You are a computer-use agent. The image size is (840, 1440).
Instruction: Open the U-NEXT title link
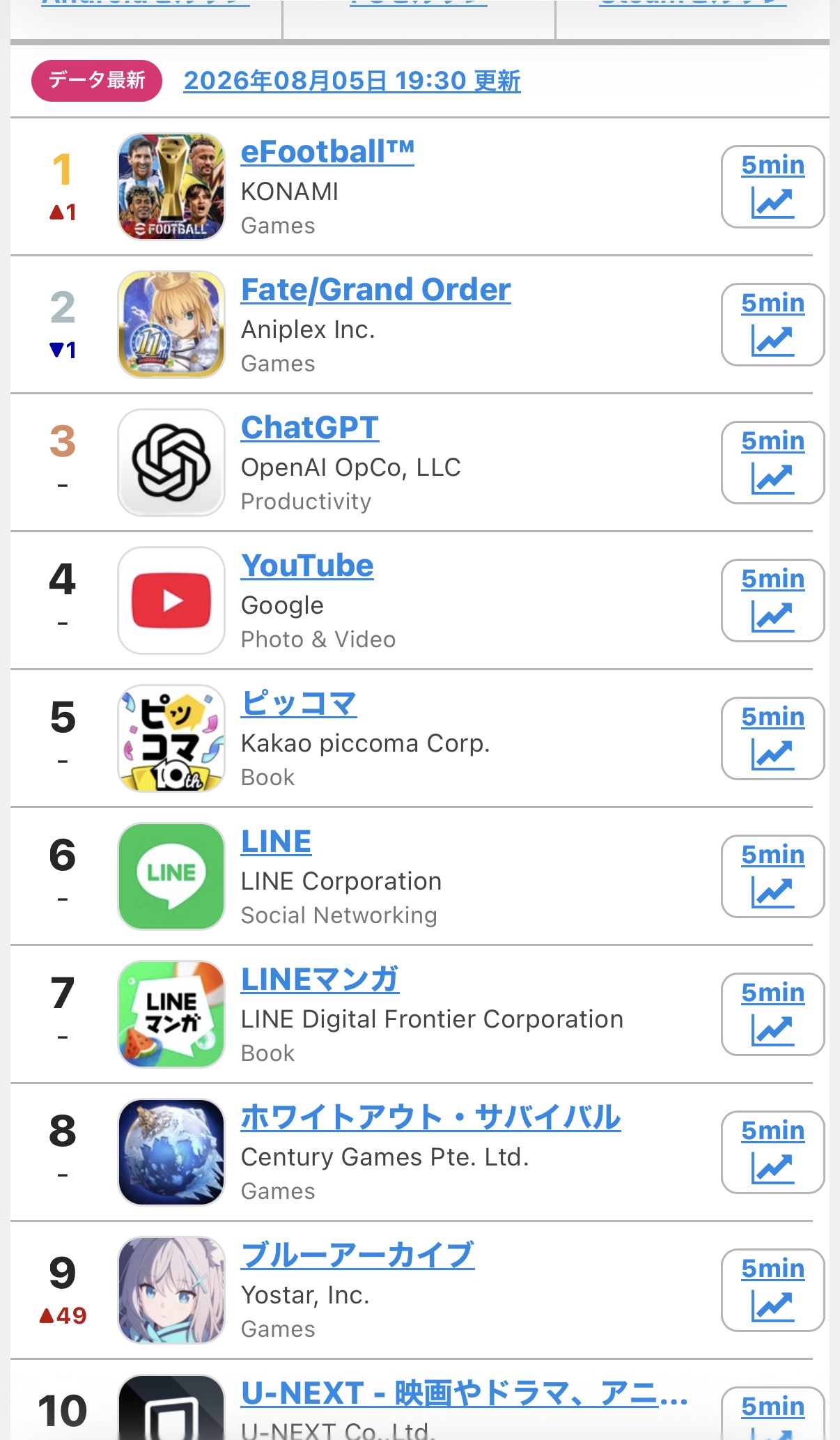tap(464, 1393)
